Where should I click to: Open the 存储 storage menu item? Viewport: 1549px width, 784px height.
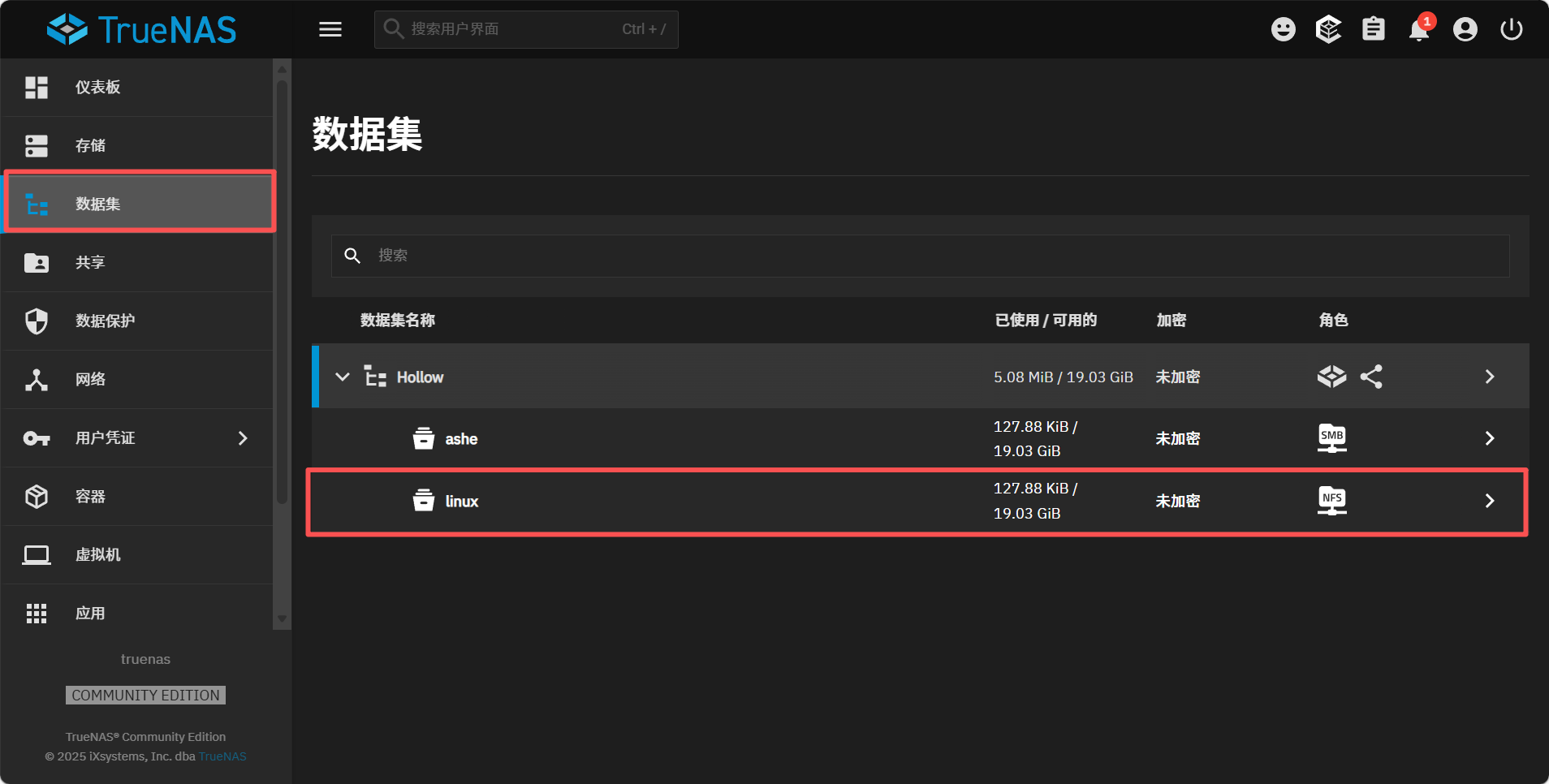(x=90, y=146)
